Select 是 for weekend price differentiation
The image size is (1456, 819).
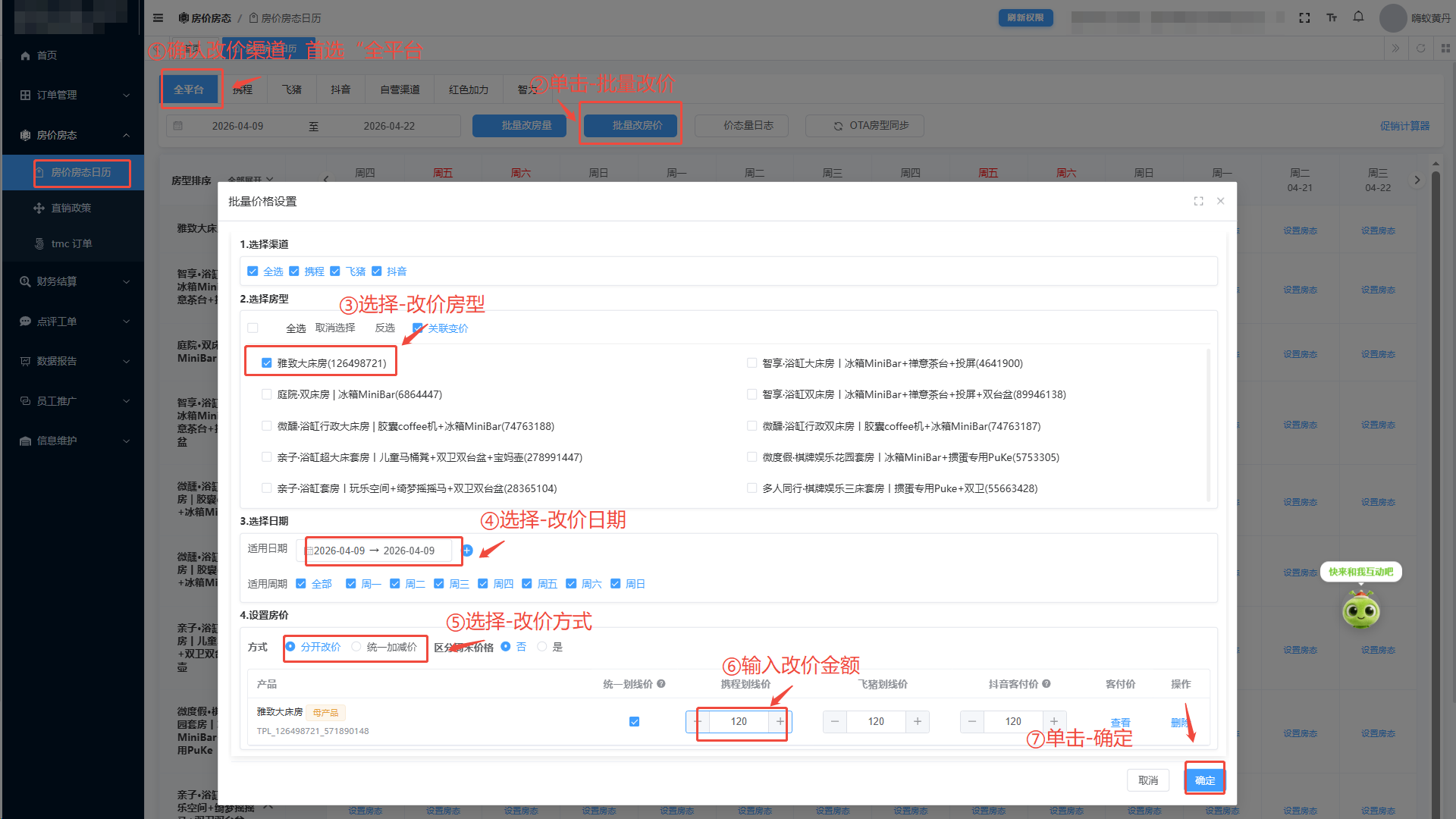[x=542, y=646]
